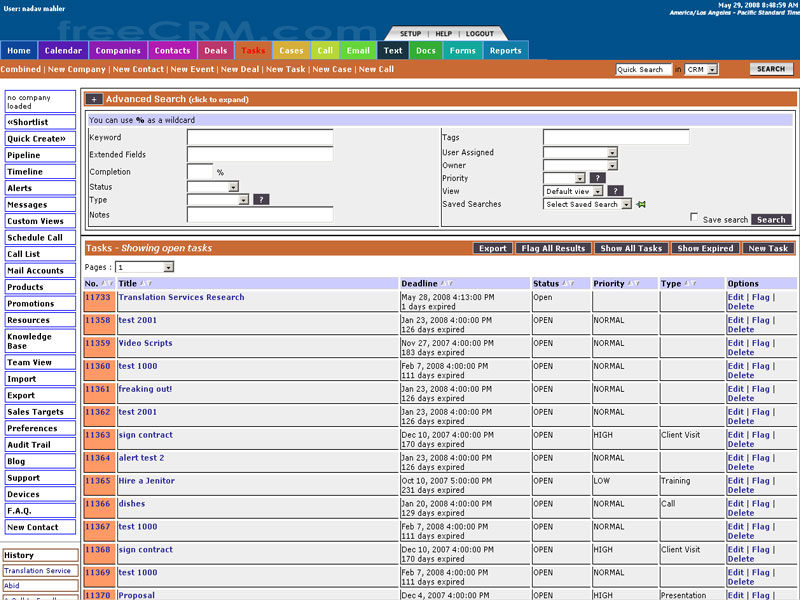This screenshot has height=600, width=800.
Task: Click the New Event link
Action: point(192,69)
